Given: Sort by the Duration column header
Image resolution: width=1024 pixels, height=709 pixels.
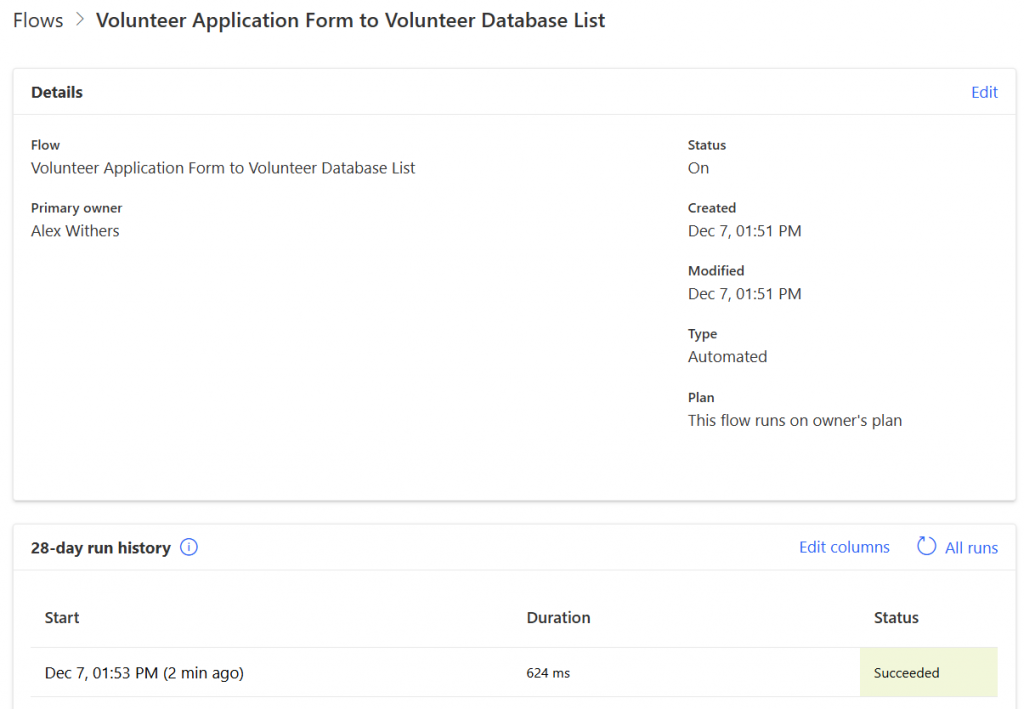Looking at the screenshot, I should 558,618.
